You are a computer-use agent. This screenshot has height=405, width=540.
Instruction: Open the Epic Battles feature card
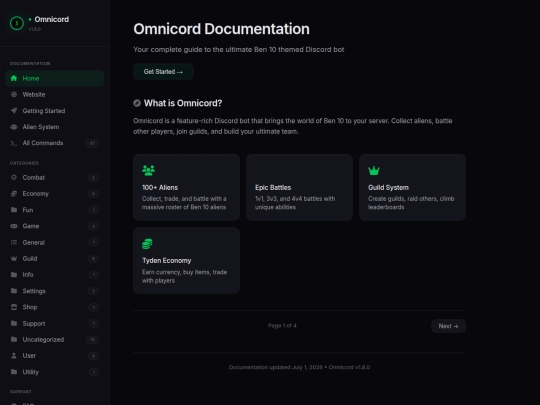click(x=299, y=187)
